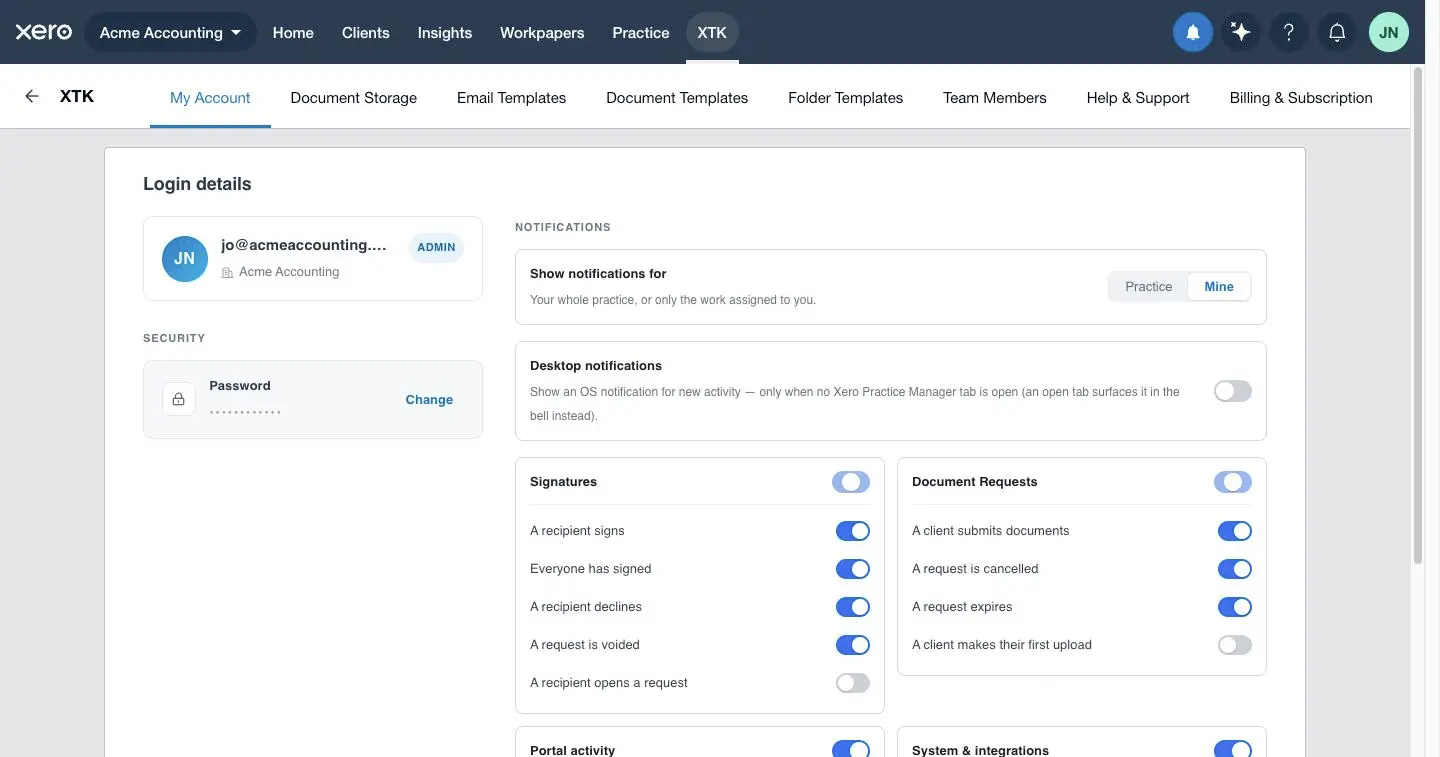Open the Home menu
Viewport: 1440px width, 757px height.
pos(293,32)
